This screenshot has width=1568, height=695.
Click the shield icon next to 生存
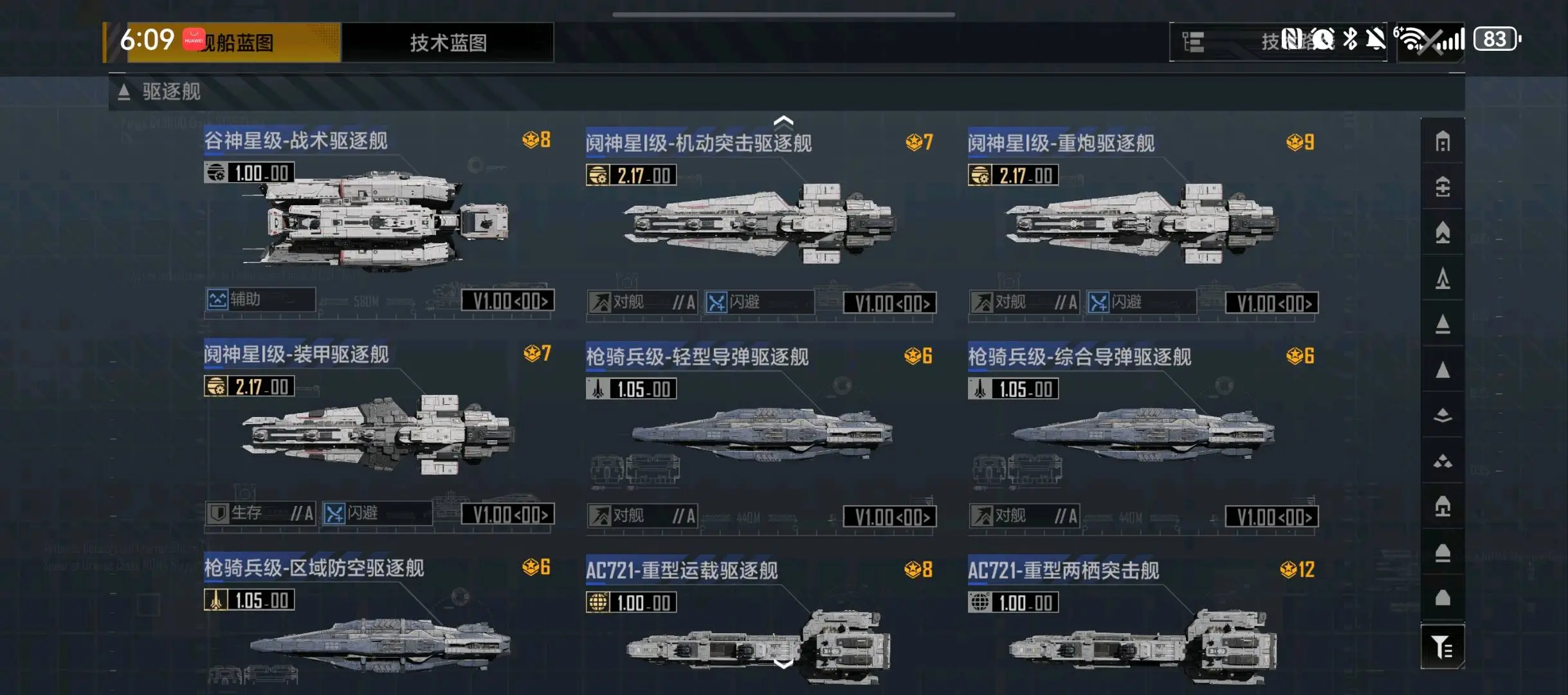click(x=217, y=513)
